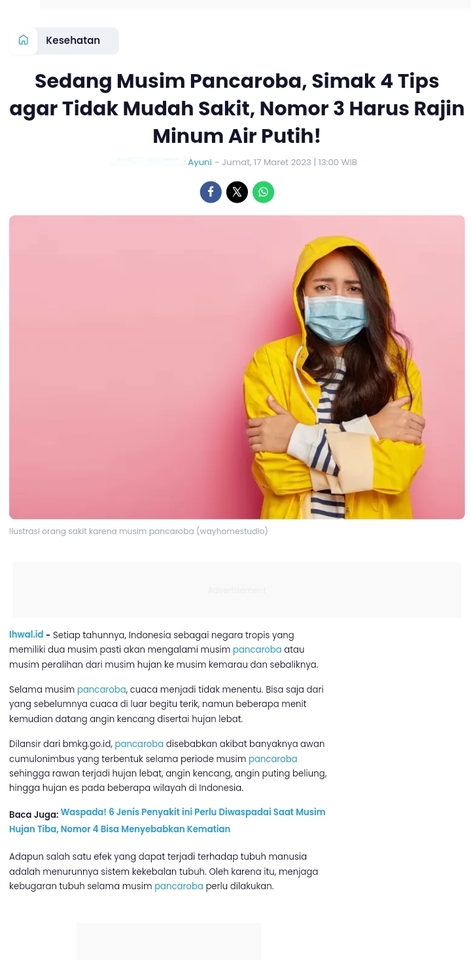
Task: Open the home page via house icon
Action: tap(23, 40)
